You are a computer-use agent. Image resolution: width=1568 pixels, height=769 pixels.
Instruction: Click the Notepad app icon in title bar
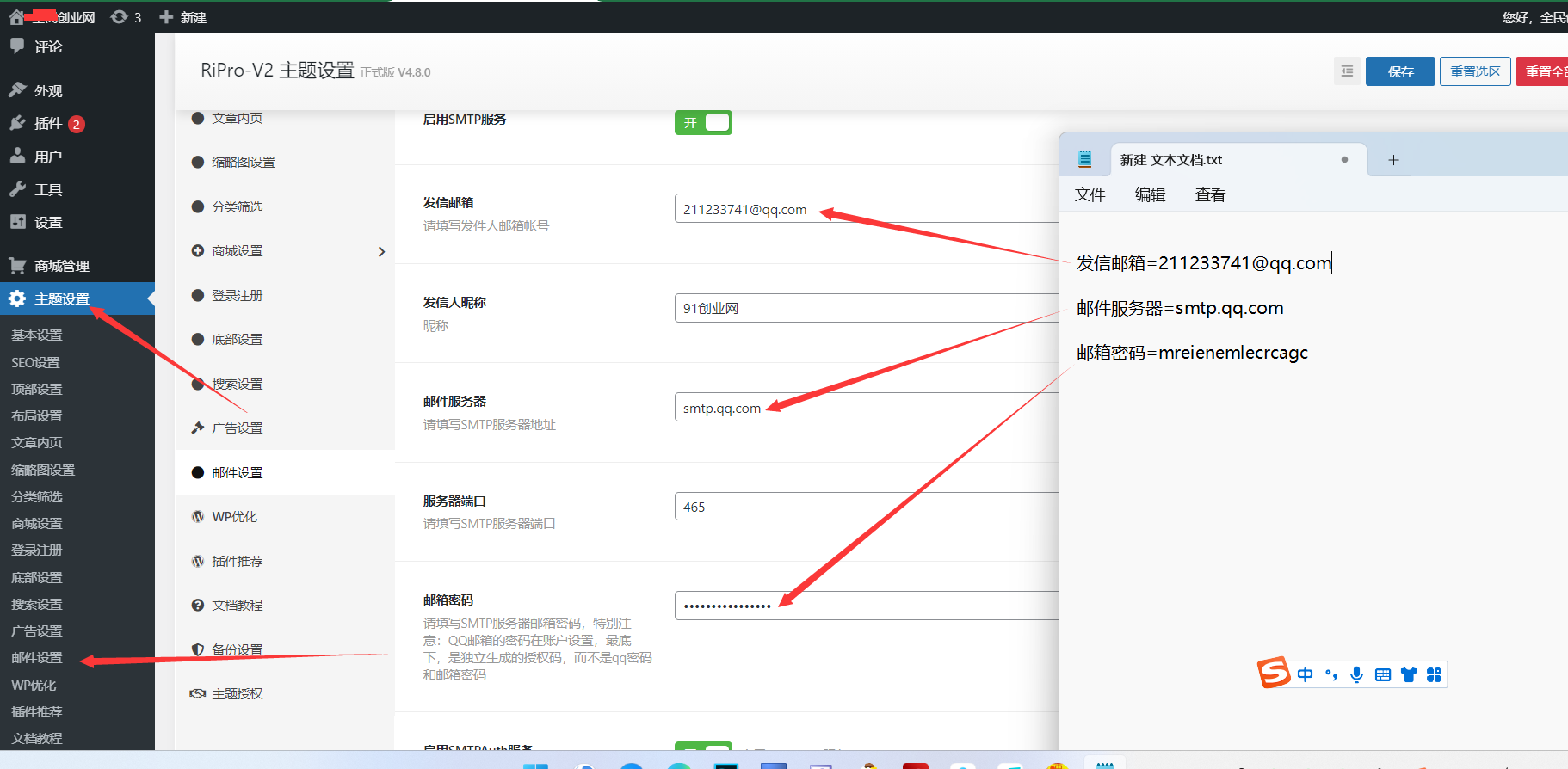point(1084,159)
